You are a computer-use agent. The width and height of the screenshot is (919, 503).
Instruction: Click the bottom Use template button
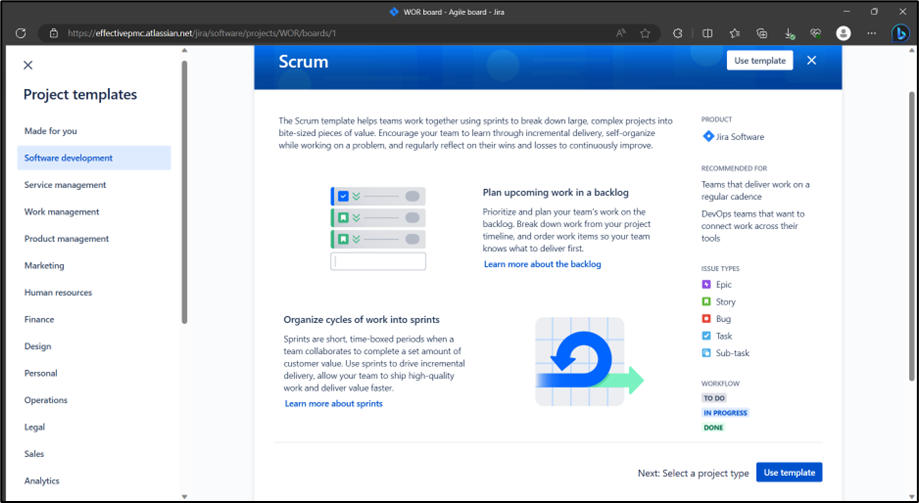pyautogui.click(x=789, y=473)
